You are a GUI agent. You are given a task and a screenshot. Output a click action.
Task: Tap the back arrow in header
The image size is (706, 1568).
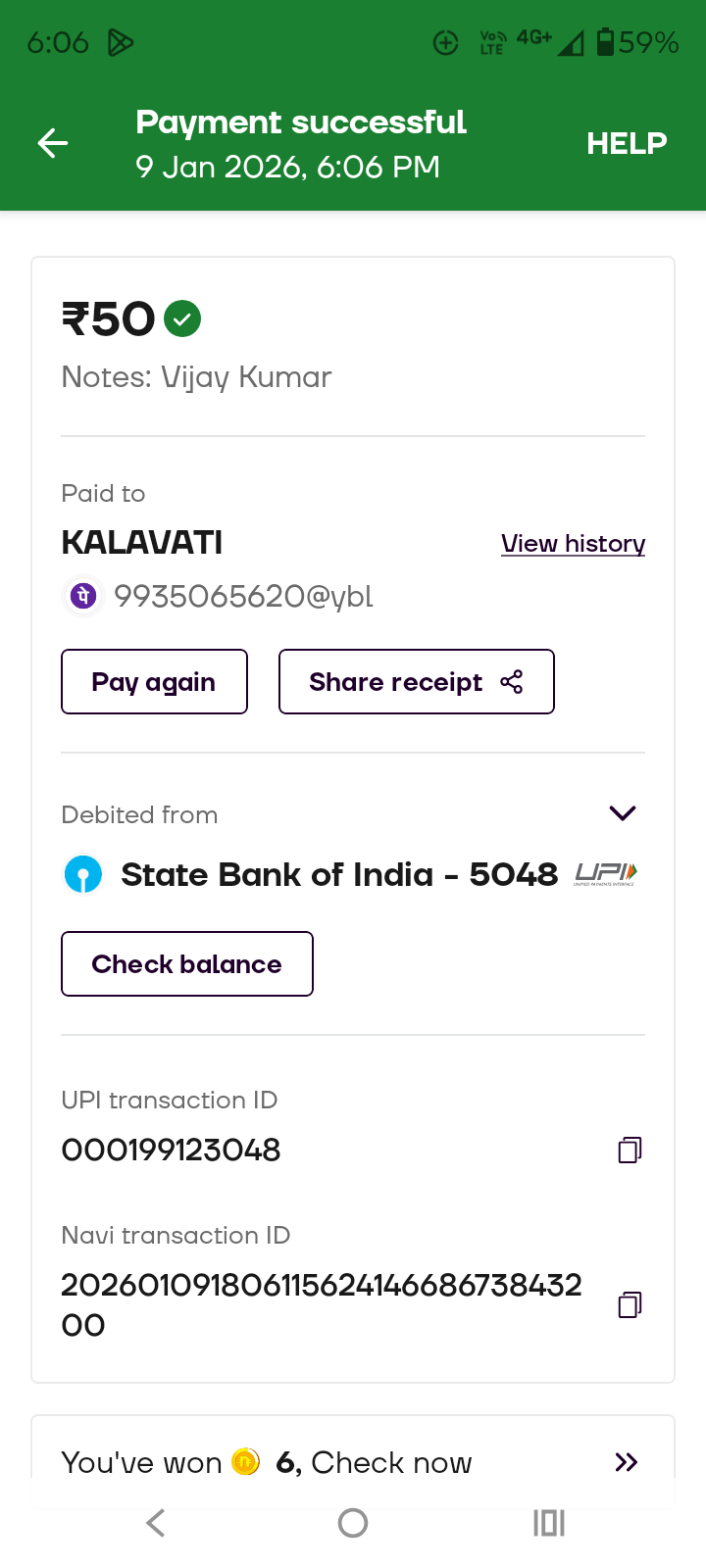tap(53, 144)
